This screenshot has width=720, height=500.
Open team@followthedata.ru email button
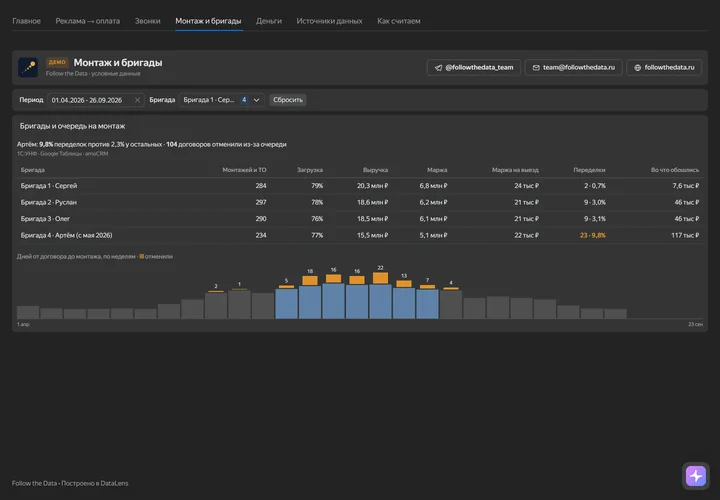[x=574, y=67]
